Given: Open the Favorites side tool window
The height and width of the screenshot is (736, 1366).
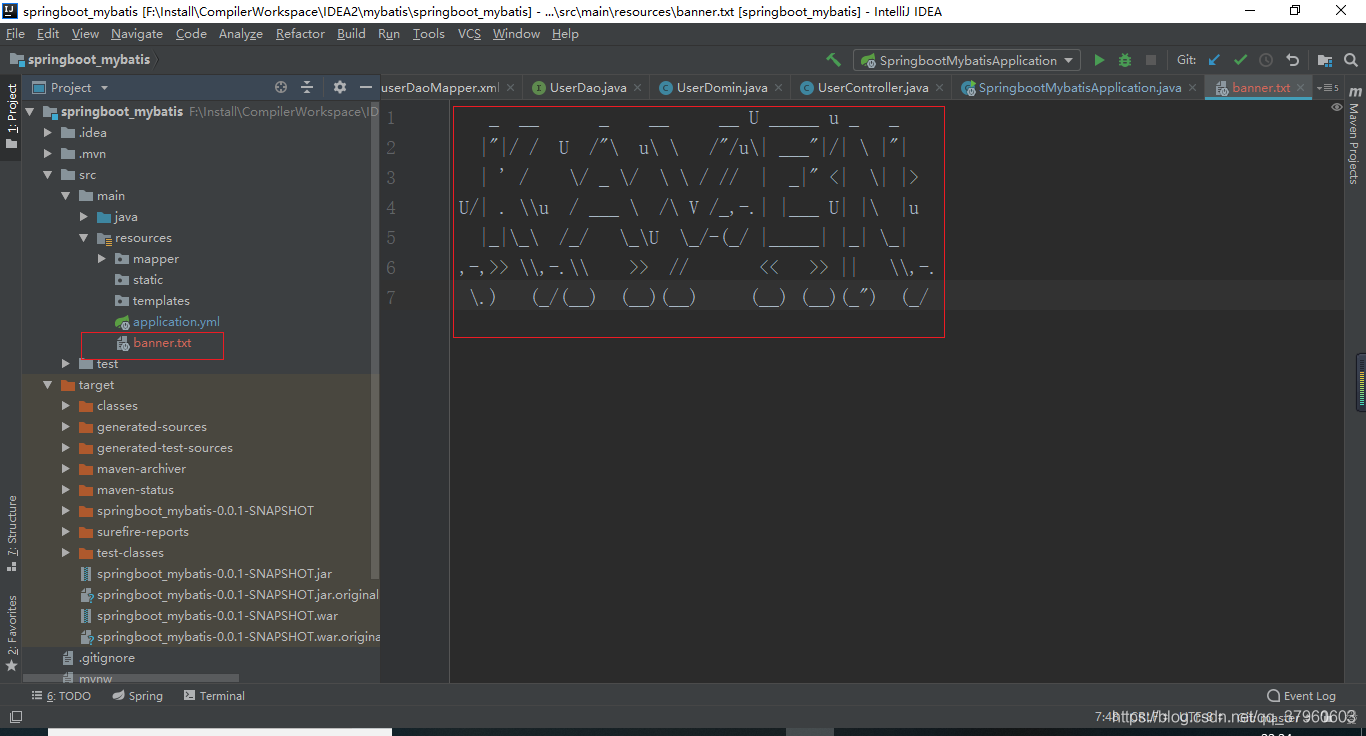Looking at the screenshot, I should coord(12,633).
